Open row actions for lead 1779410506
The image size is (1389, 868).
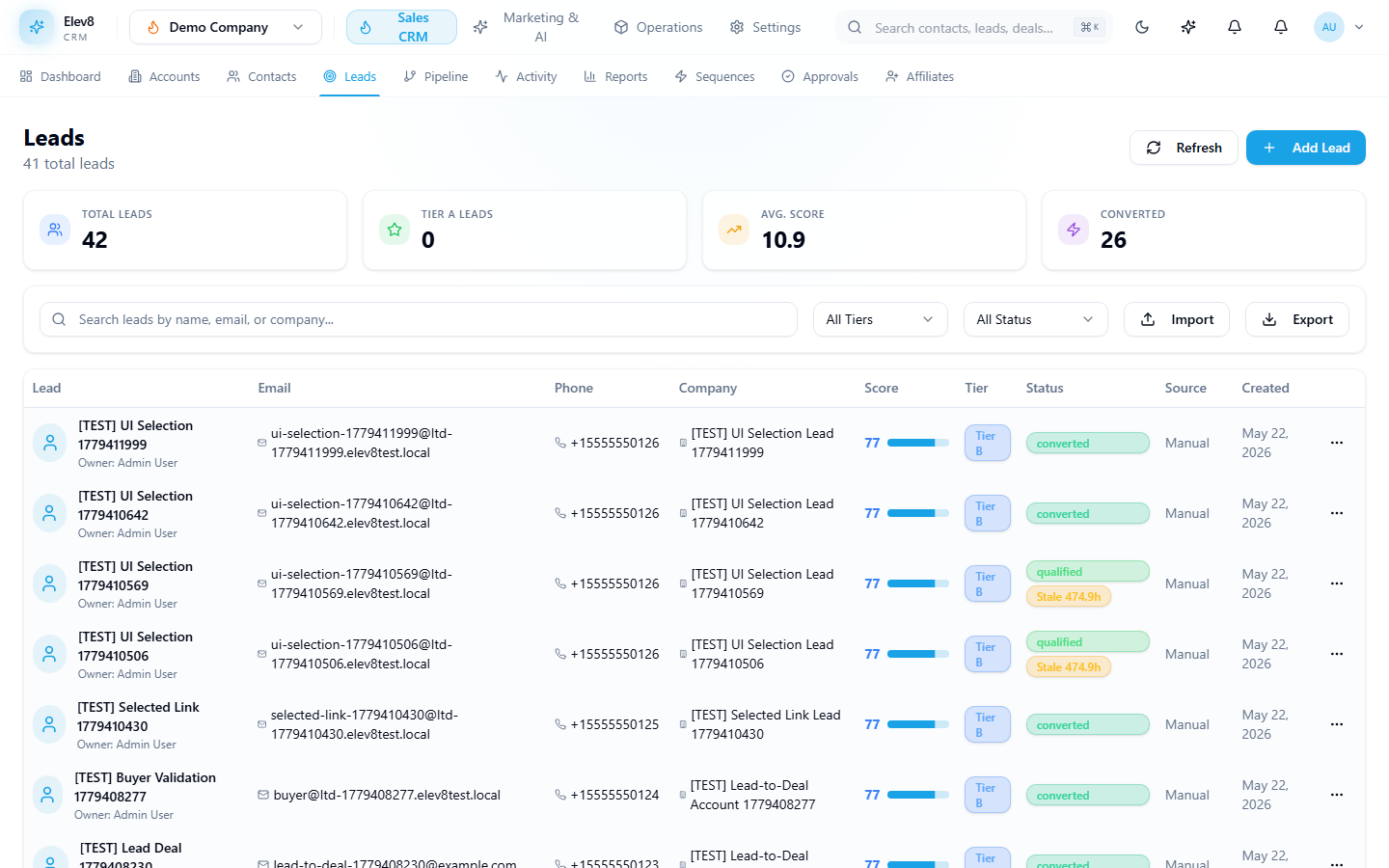point(1337,654)
